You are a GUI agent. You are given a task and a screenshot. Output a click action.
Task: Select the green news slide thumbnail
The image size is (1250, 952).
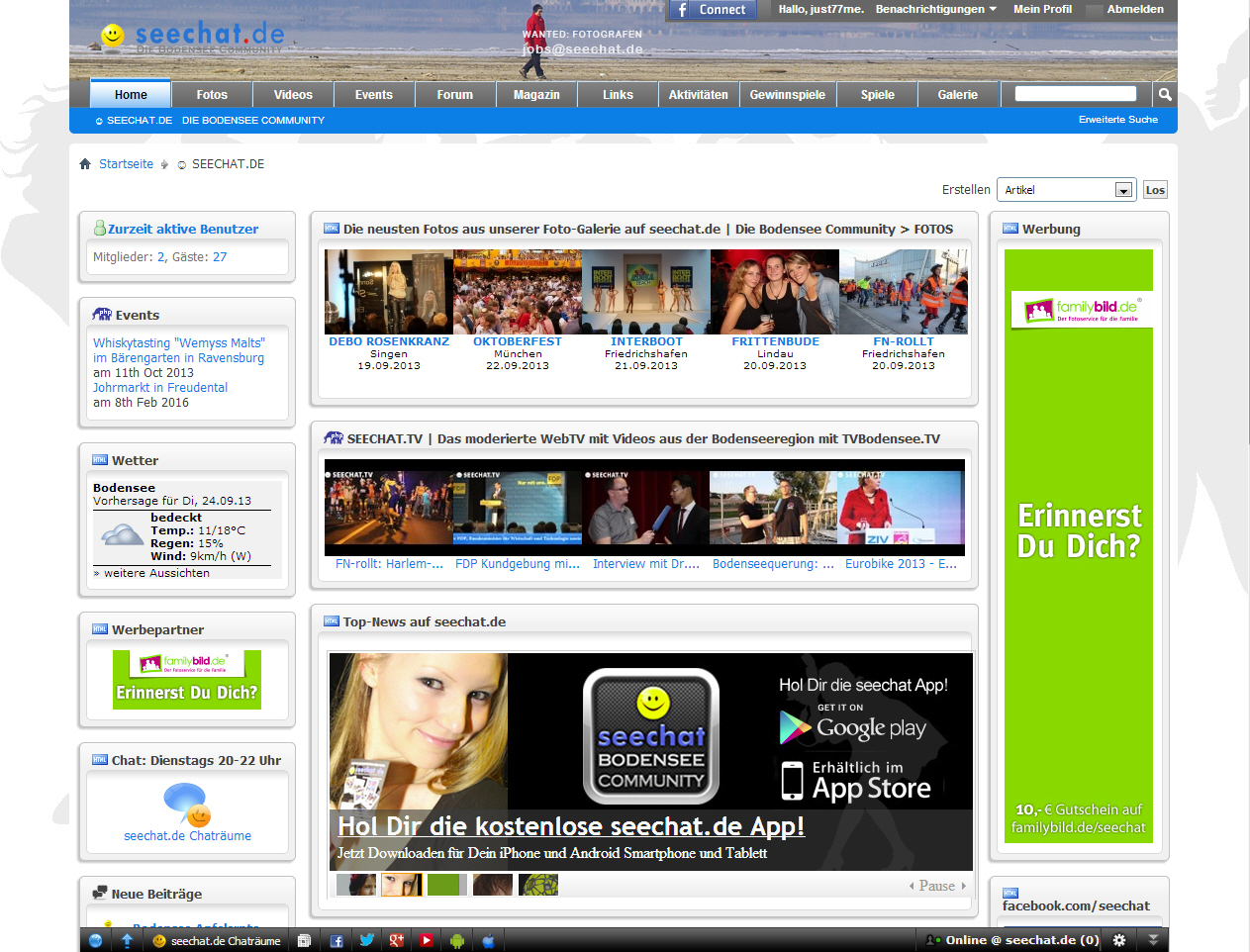pyautogui.click(x=446, y=885)
